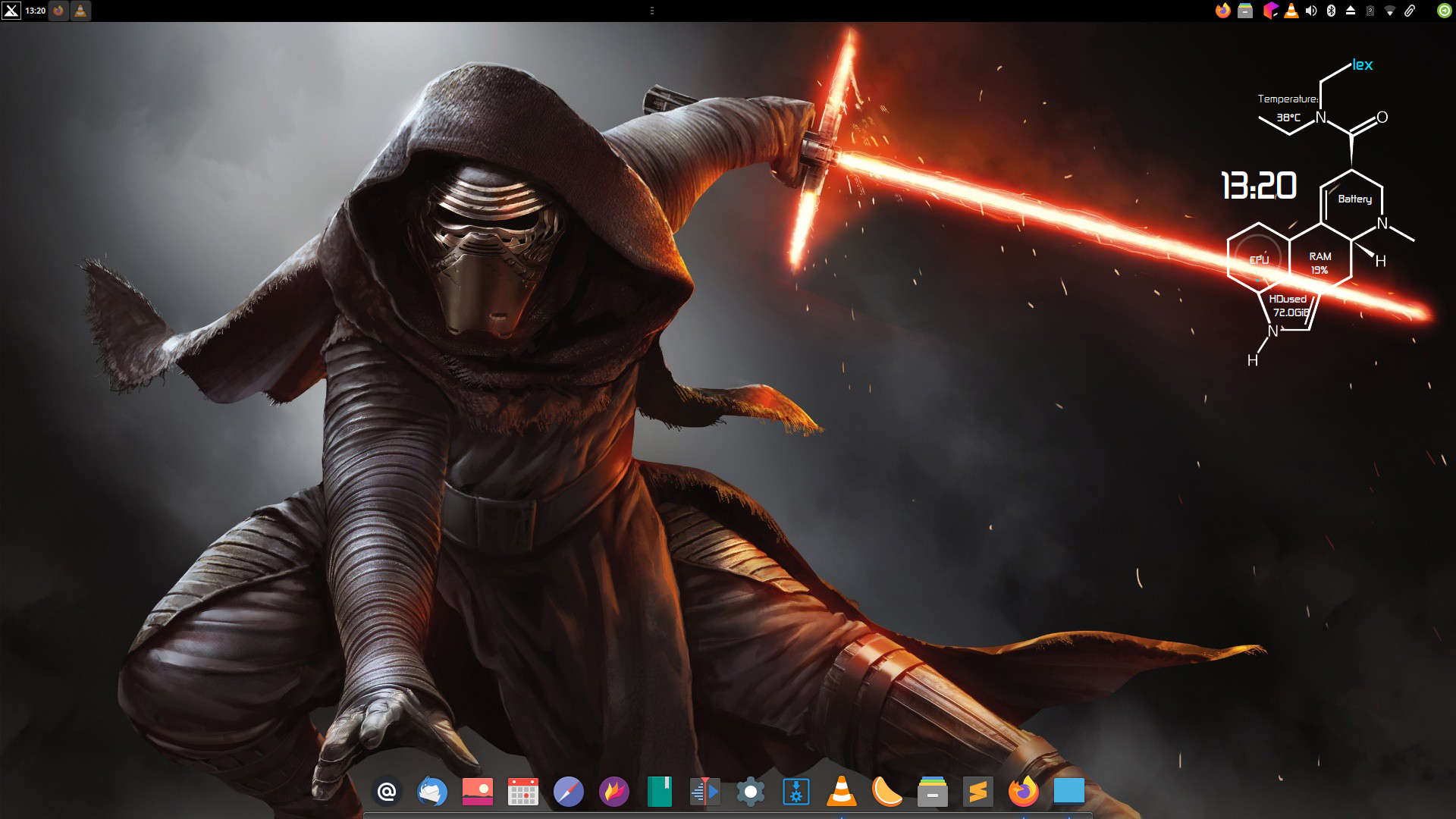The width and height of the screenshot is (1456, 819).
Task: Click the RAM label in the widget
Action: point(1320,256)
